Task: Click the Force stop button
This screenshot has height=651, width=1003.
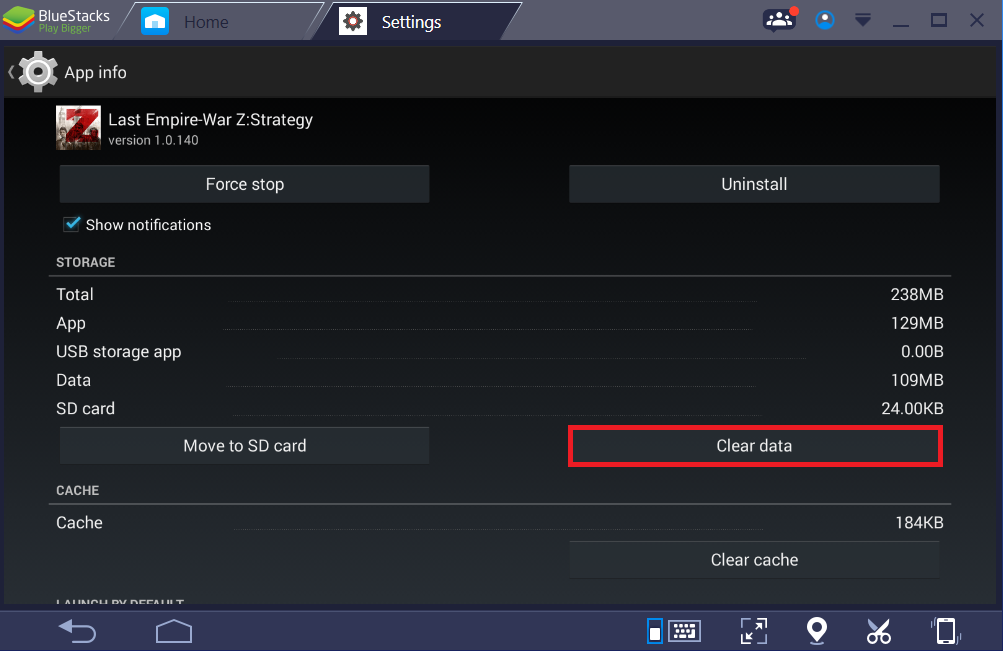Action: point(244,184)
